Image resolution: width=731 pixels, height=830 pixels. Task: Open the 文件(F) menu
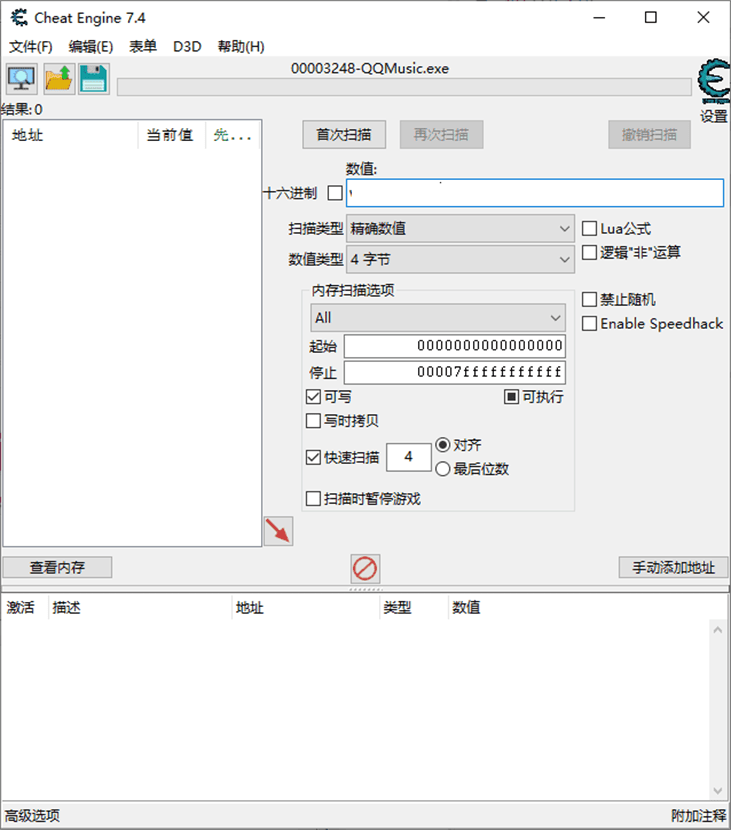(x=31, y=47)
